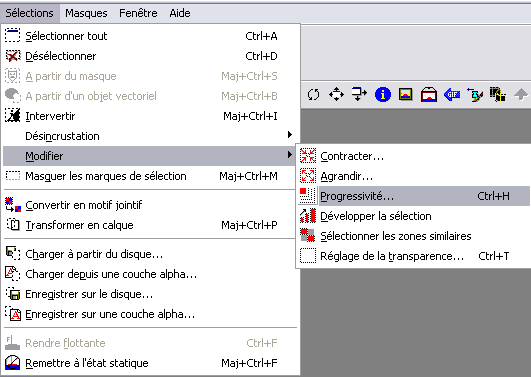Open the Aide menu
Screen dimensions: 531x377
[180, 13]
